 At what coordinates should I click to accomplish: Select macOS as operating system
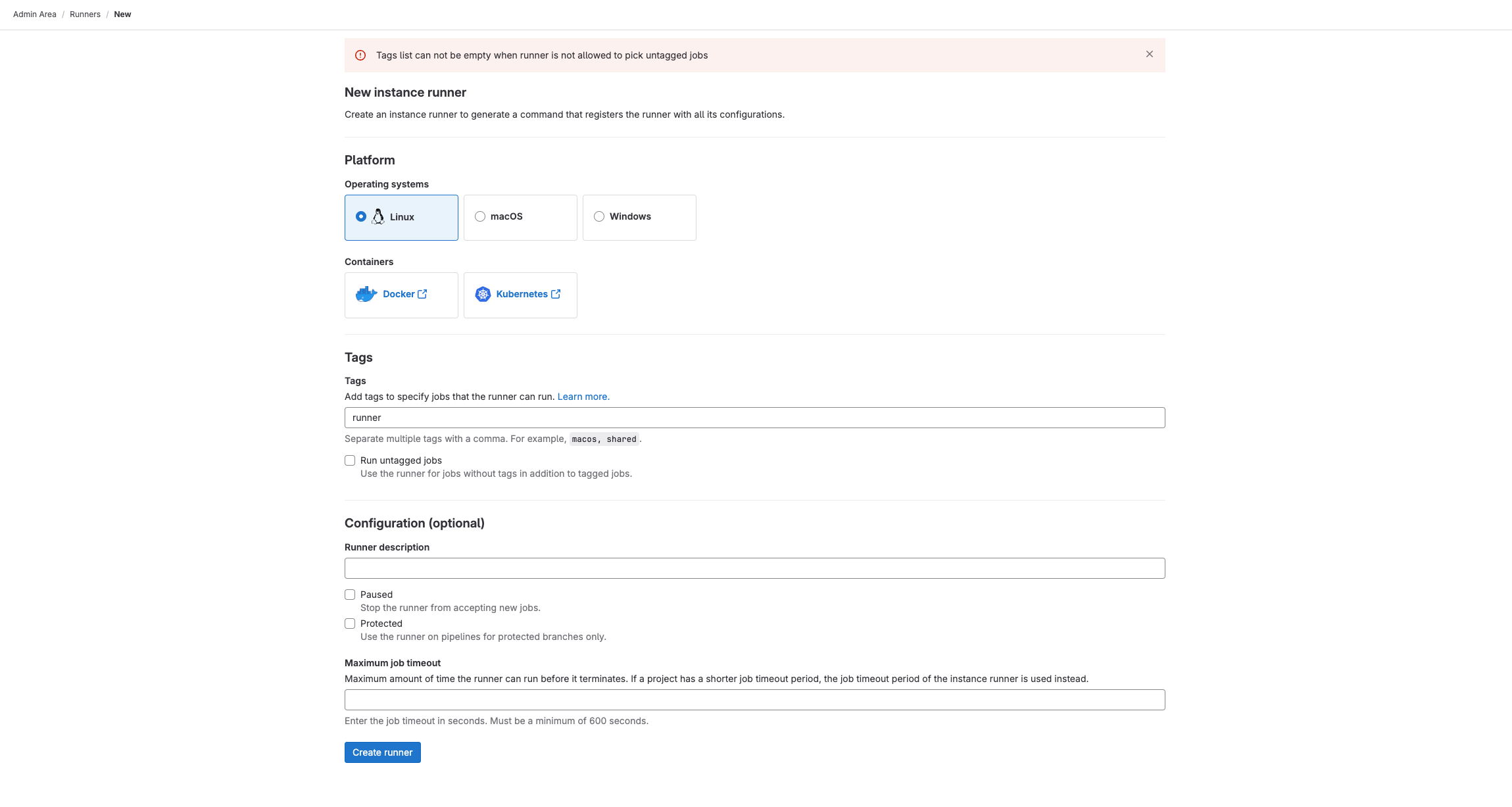tap(480, 216)
